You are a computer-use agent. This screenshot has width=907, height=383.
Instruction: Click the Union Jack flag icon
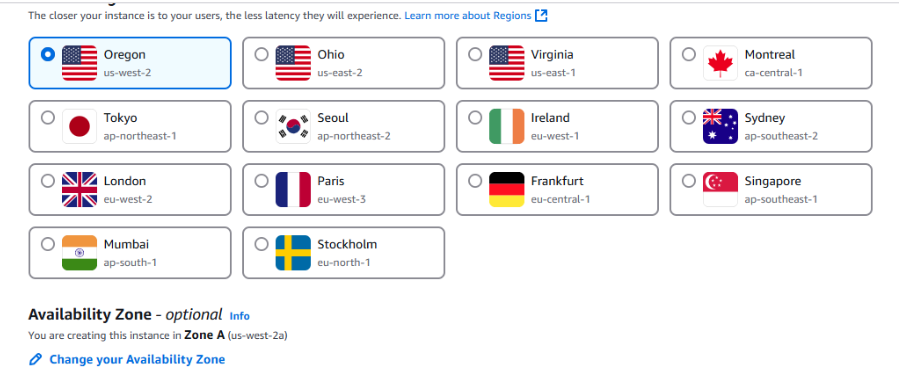[x=79, y=189]
